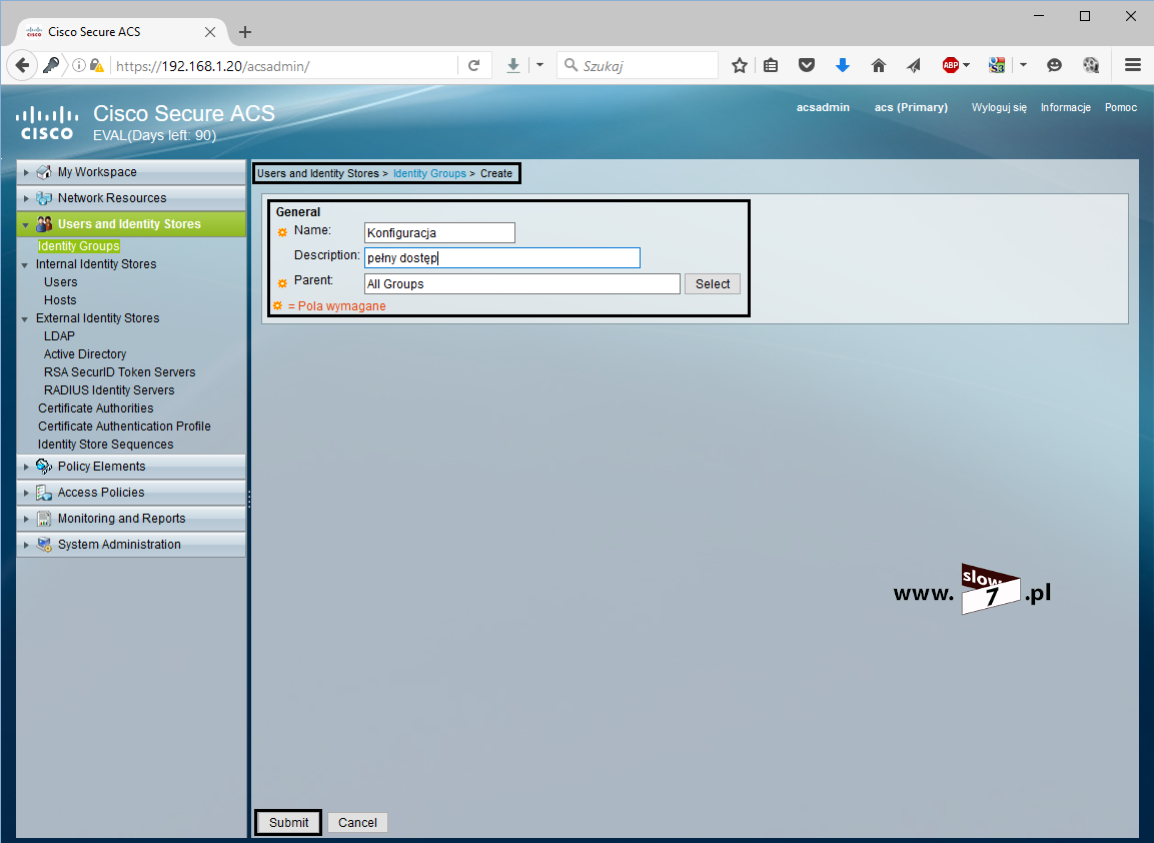This screenshot has height=843, width=1154.
Task: Click the Szukaj search box
Action: [637, 66]
